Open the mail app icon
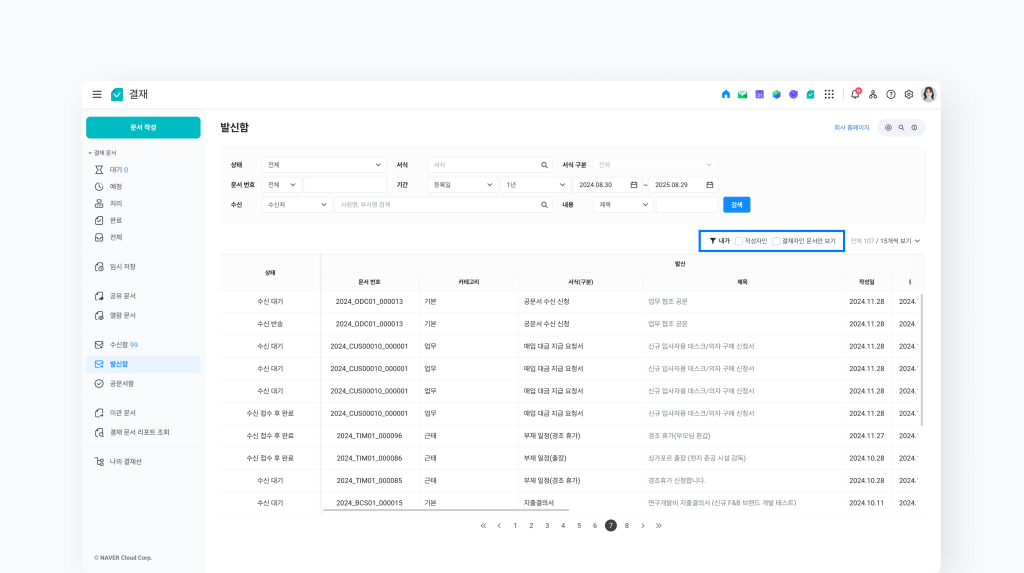The width and height of the screenshot is (1024, 573). point(742,94)
